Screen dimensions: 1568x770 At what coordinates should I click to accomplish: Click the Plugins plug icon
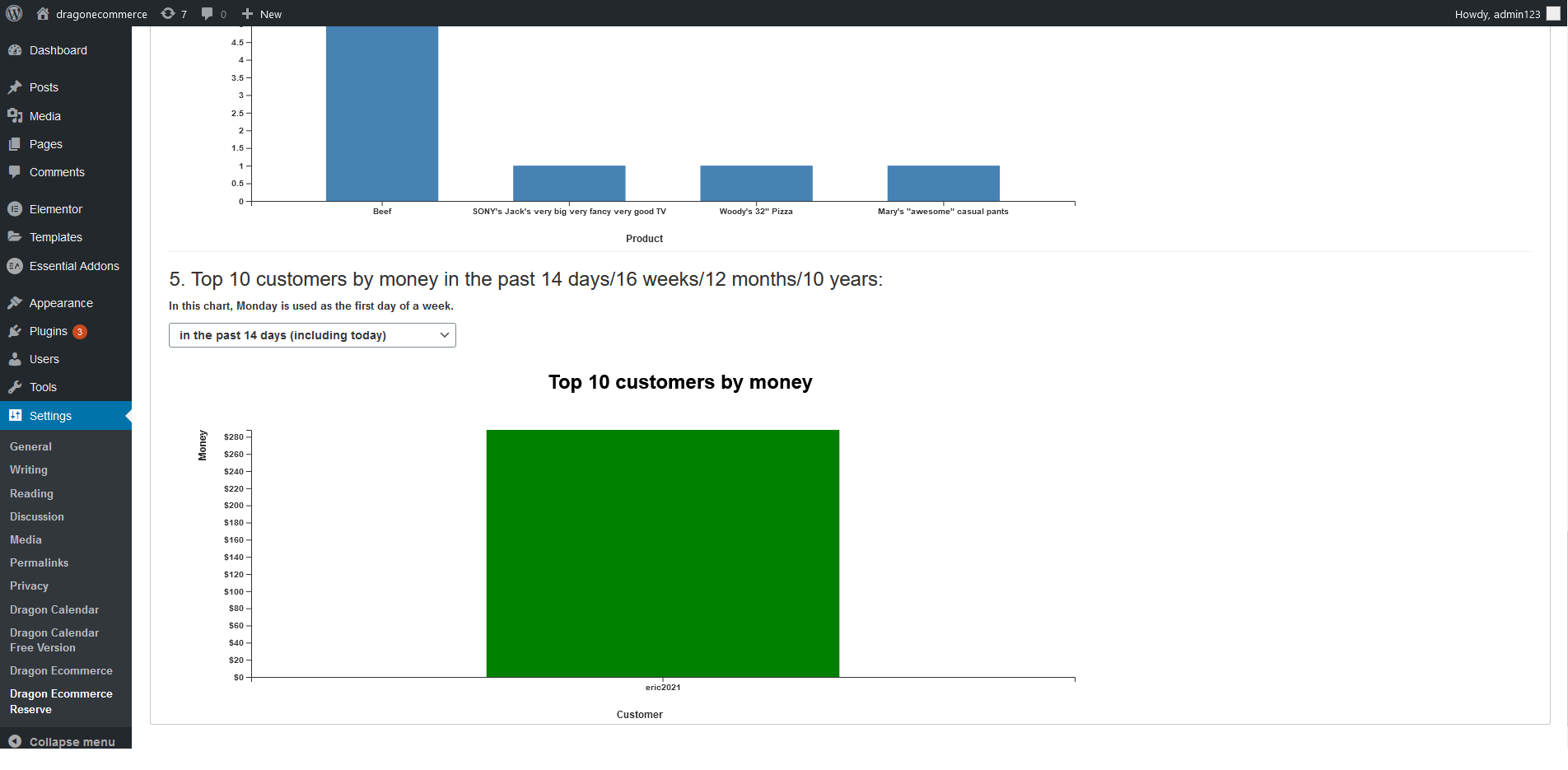[15, 331]
